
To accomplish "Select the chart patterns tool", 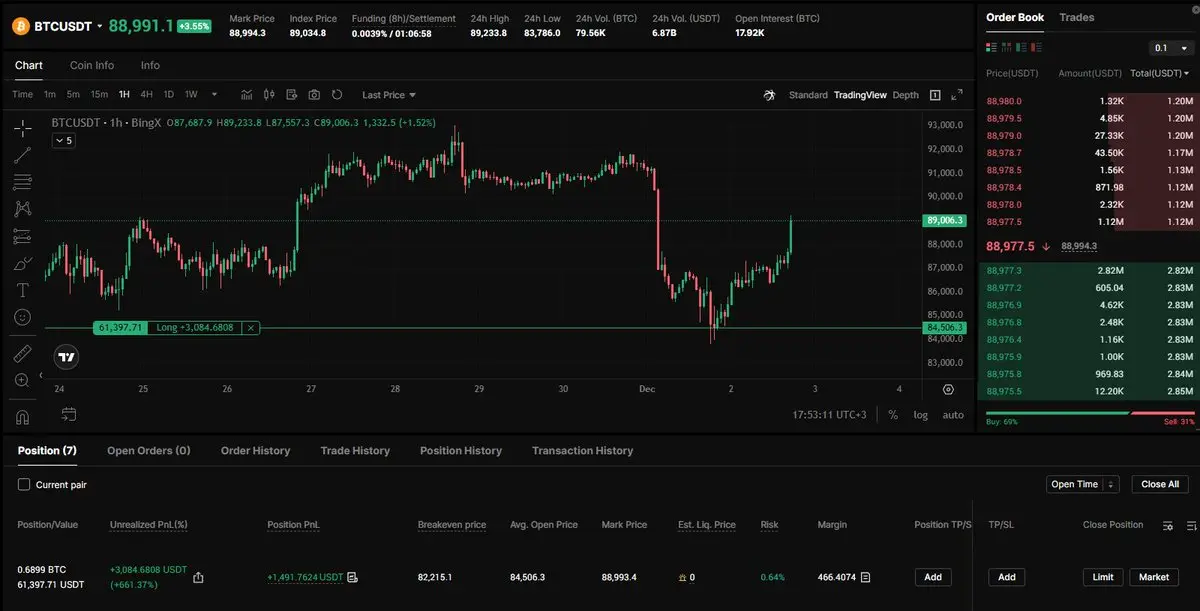I will [x=22, y=209].
